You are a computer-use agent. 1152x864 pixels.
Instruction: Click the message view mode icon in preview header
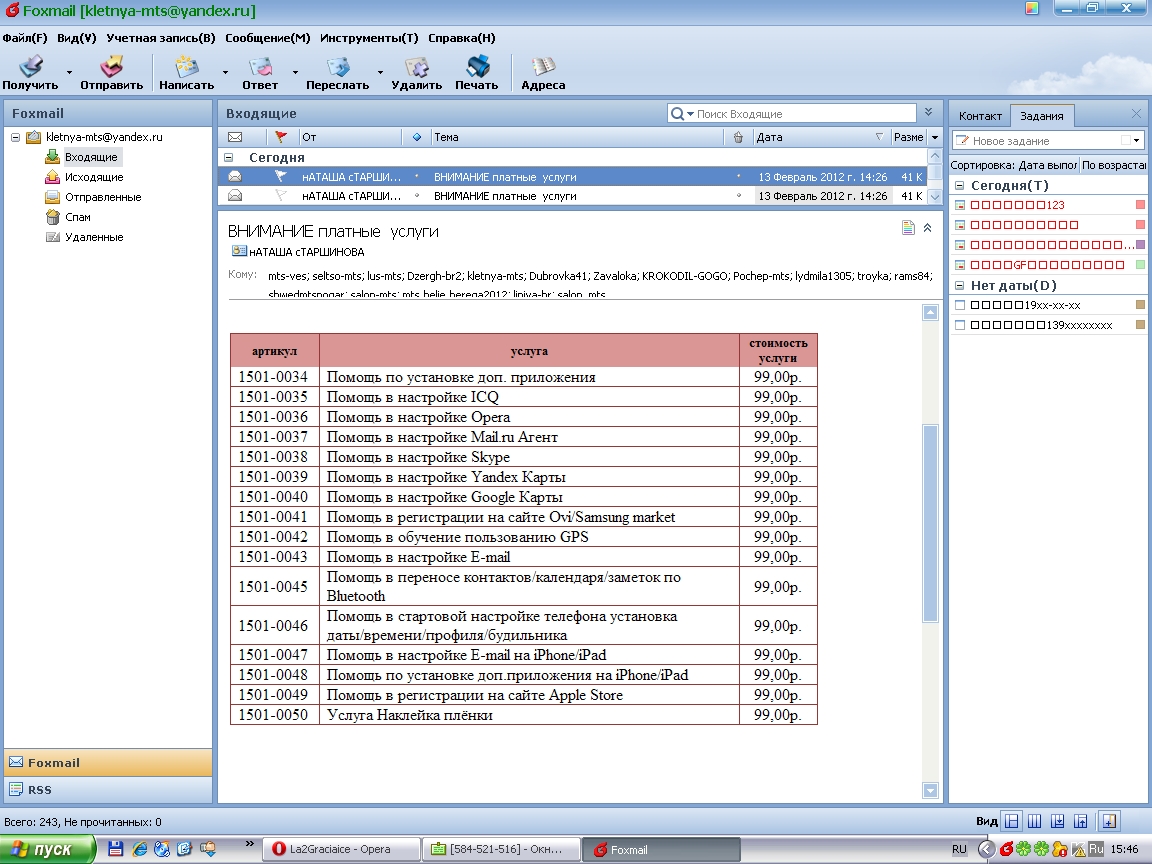(x=908, y=228)
